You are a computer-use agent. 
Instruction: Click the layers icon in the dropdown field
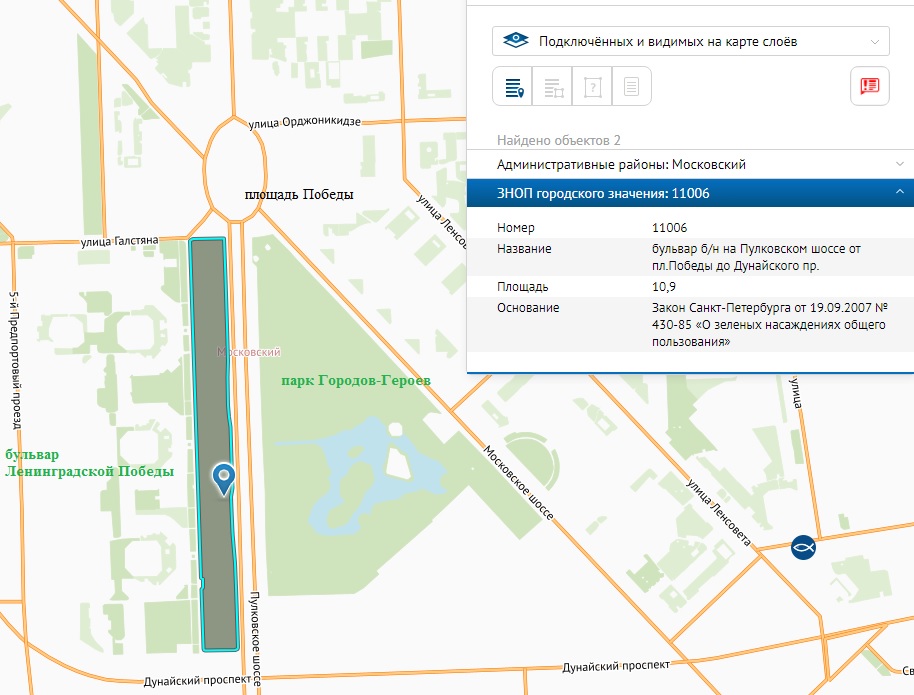(514, 41)
